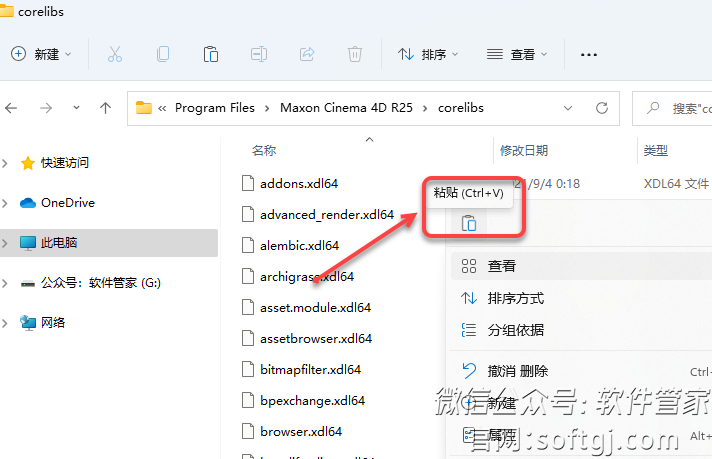The width and height of the screenshot is (712, 459).
Task: Click the 名称 column header
Action: pos(264,150)
